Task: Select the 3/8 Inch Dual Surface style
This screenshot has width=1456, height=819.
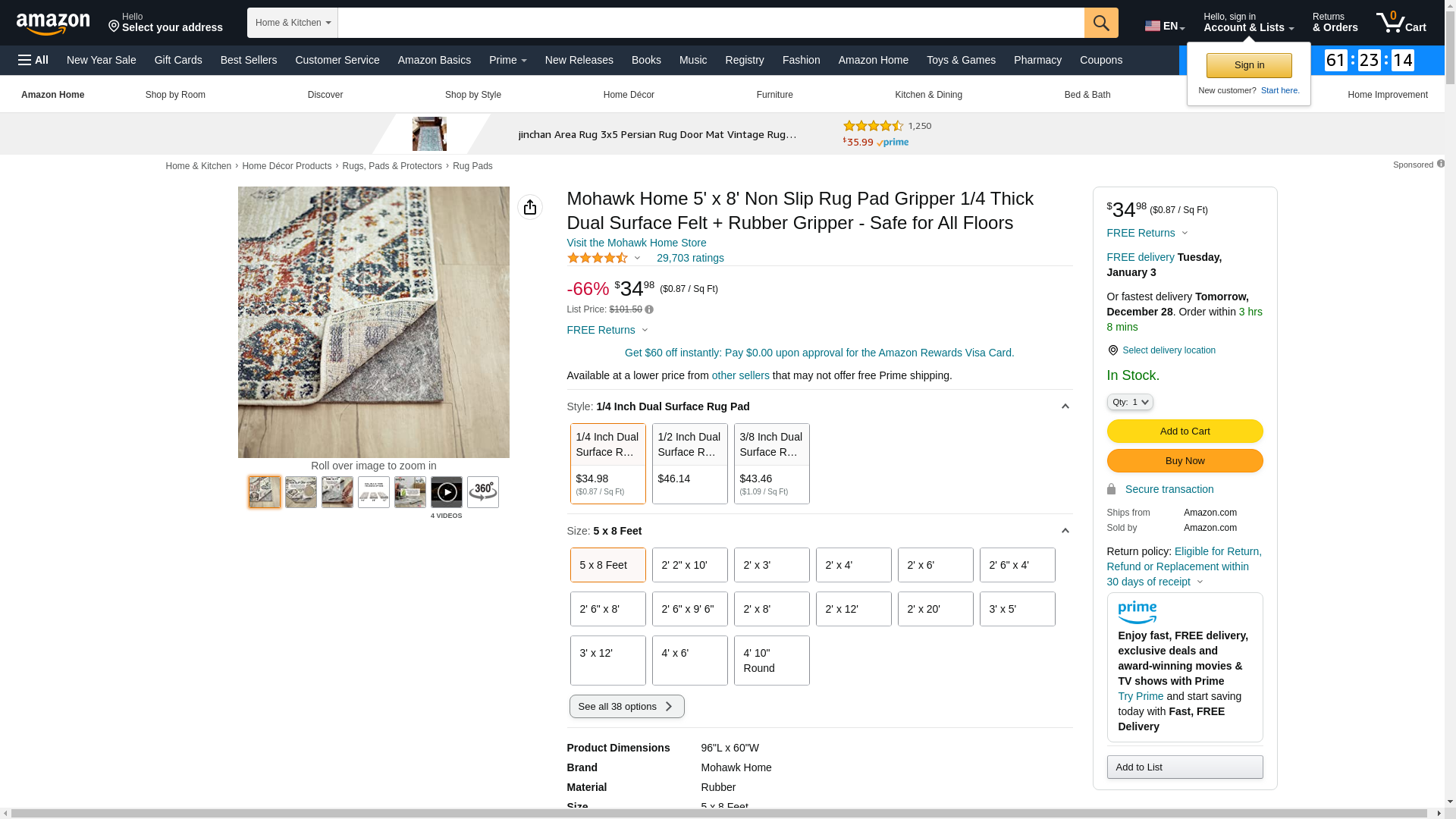Action: pyautogui.click(x=771, y=463)
